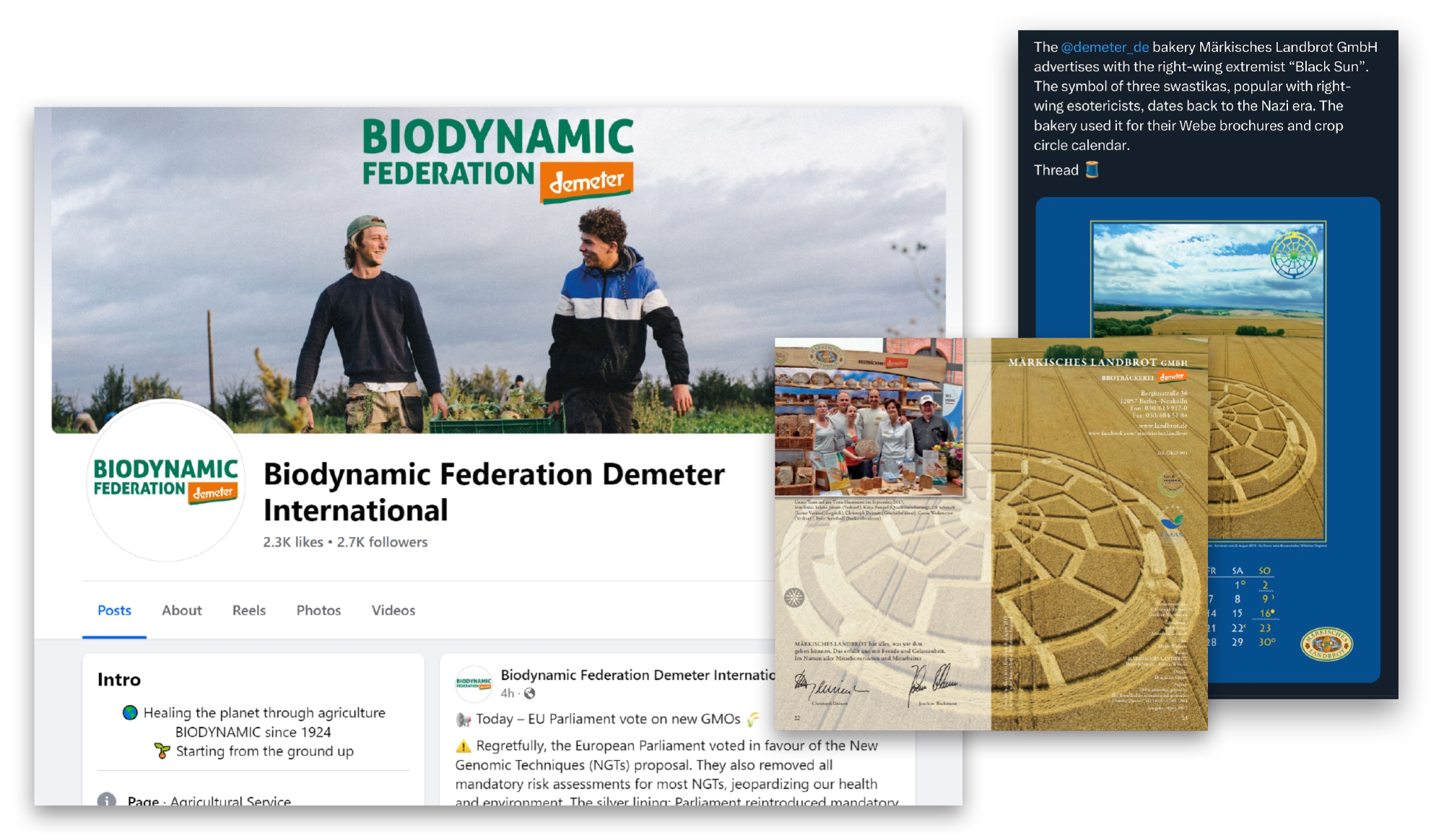The height and width of the screenshot is (840, 1444).
Task: Click the public globe privacy icon
Action: (530, 694)
